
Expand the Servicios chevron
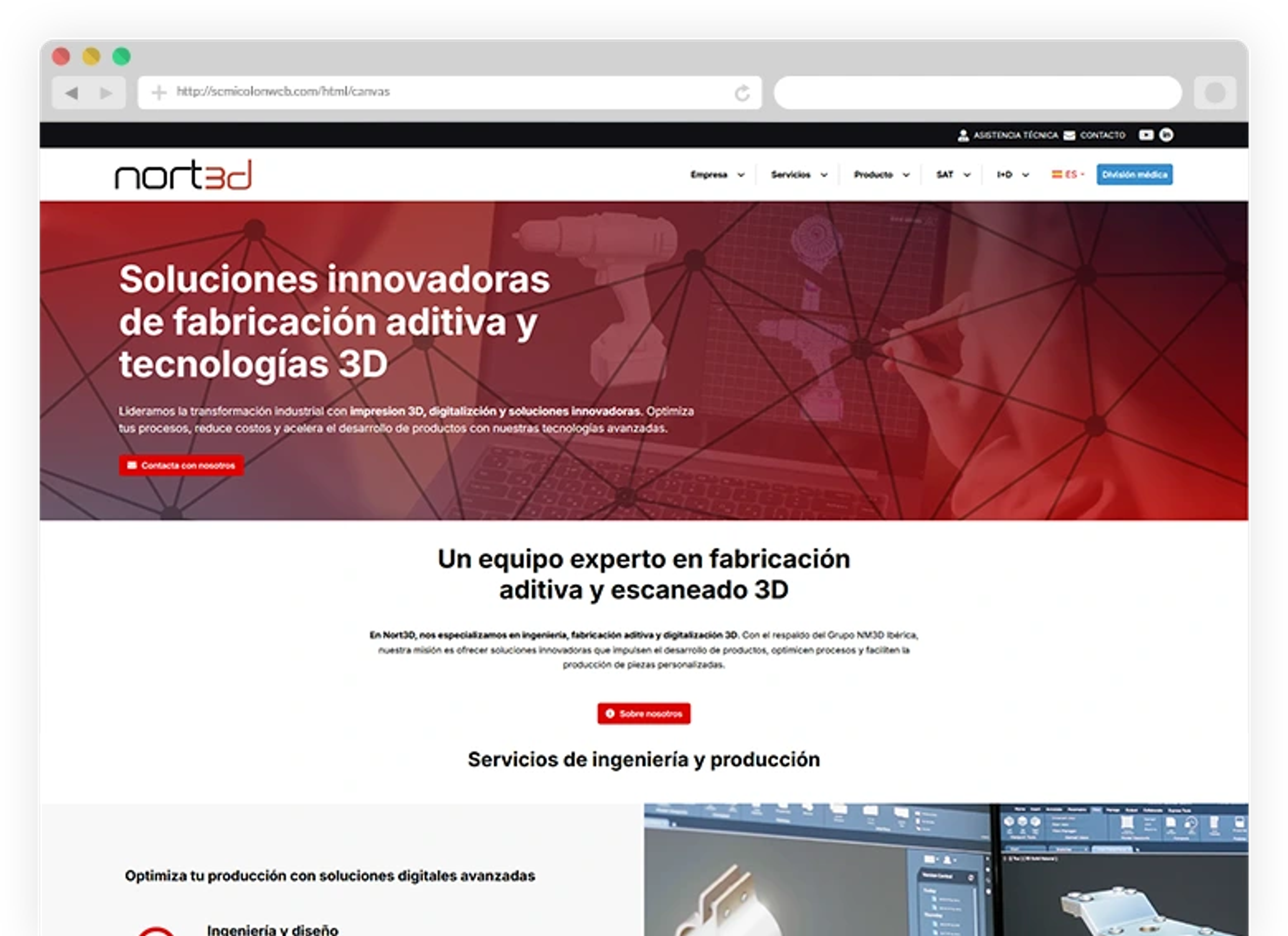[x=823, y=175]
